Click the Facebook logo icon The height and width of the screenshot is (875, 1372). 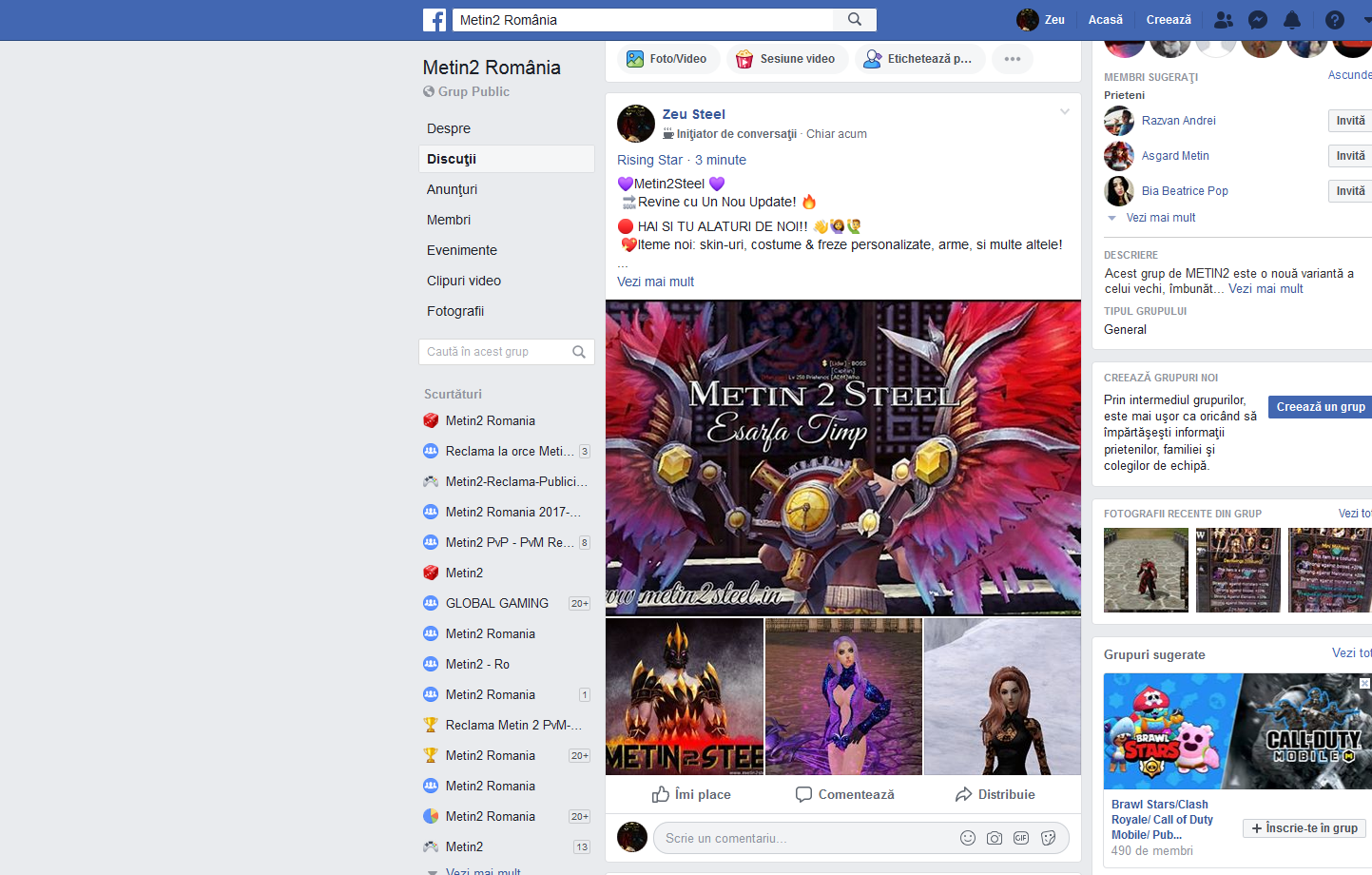[x=435, y=19]
